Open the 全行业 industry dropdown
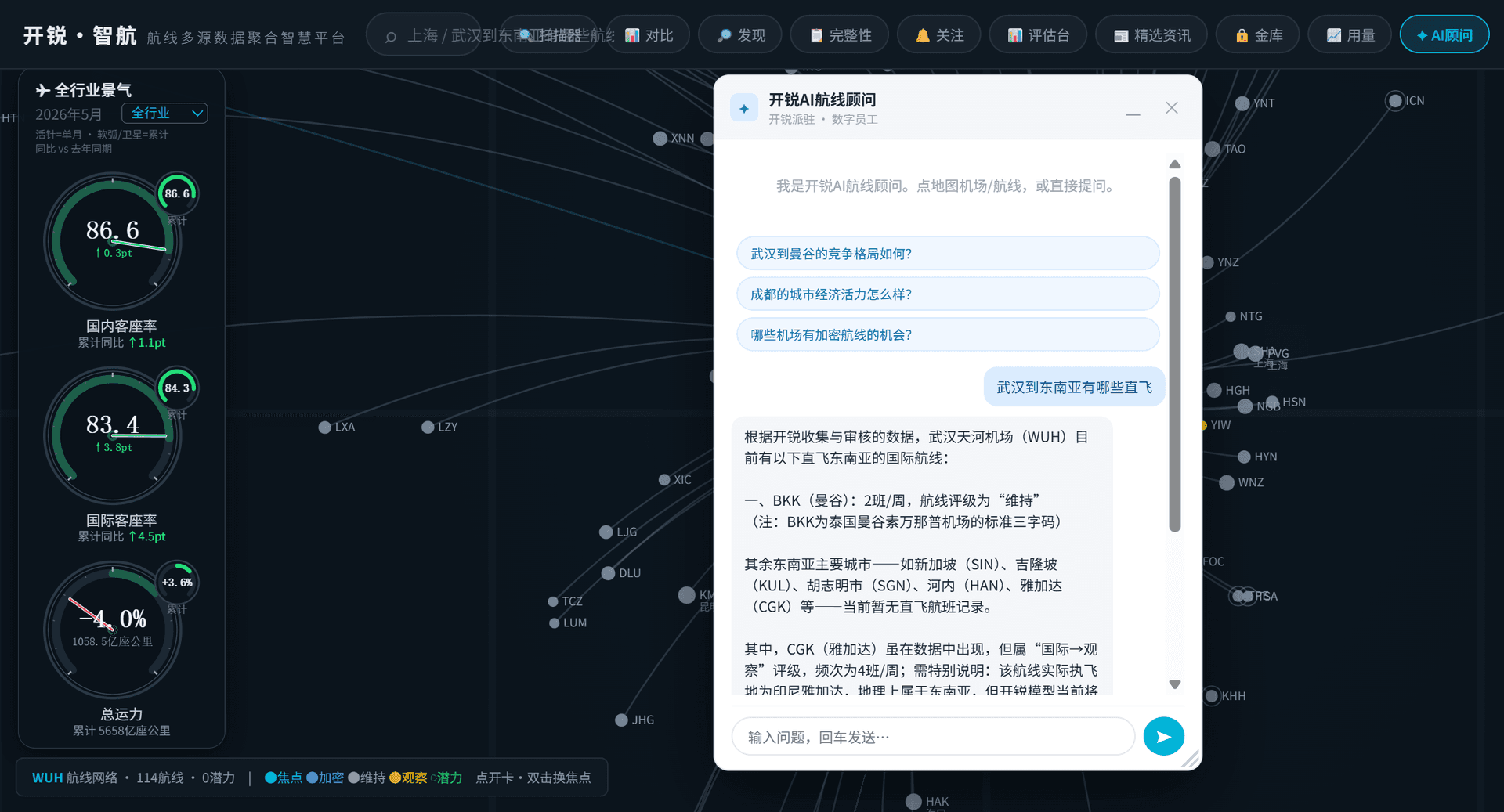The width and height of the screenshot is (1504, 812). pyautogui.click(x=164, y=114)
